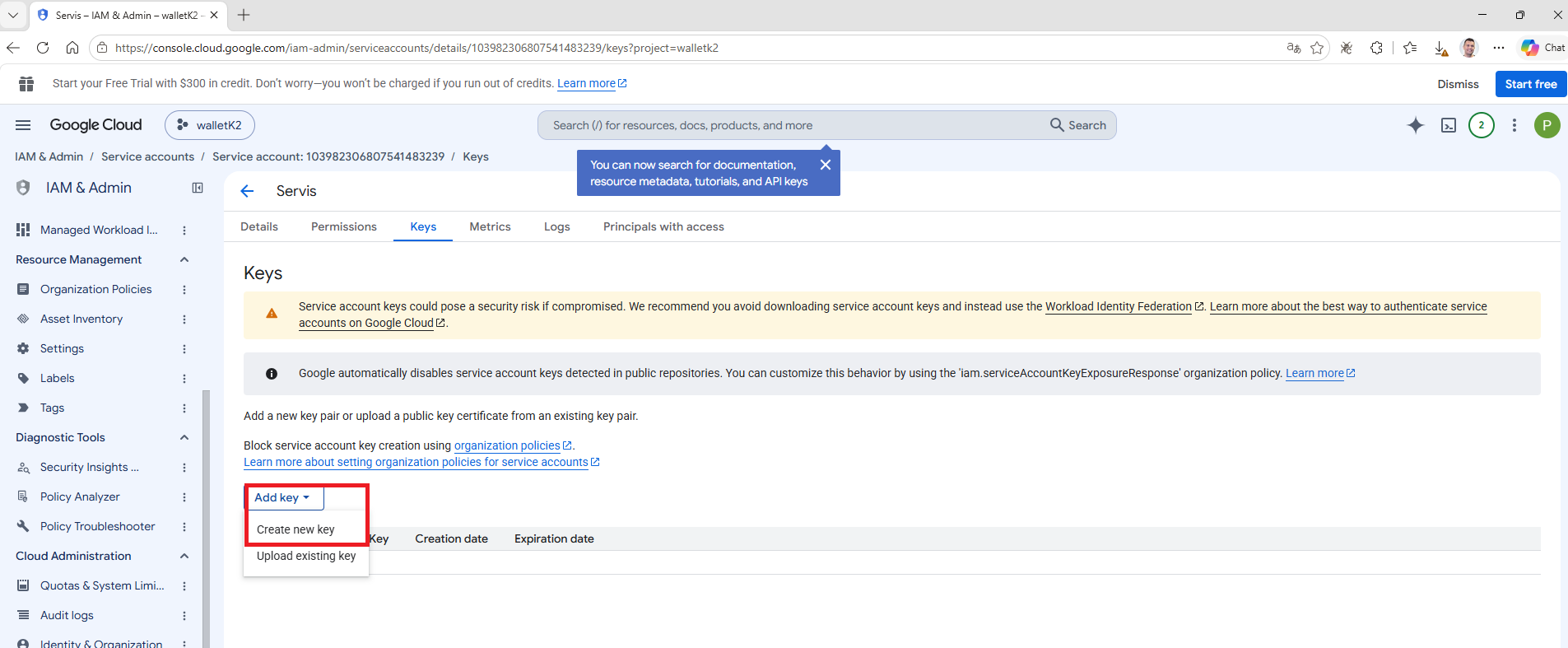
Task: Open more actions for Labels
Action: pyautogui.click(x=184, y=379)
